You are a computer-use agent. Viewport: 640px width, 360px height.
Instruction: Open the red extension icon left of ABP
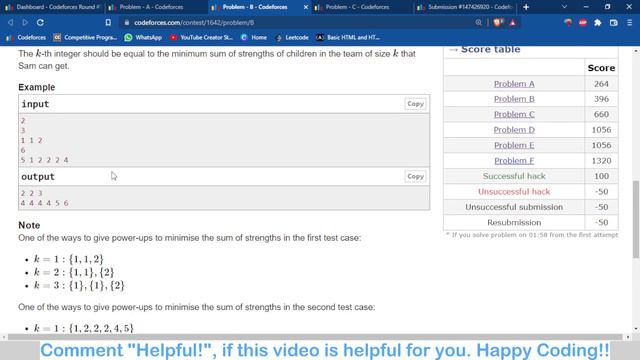point(568,22)
